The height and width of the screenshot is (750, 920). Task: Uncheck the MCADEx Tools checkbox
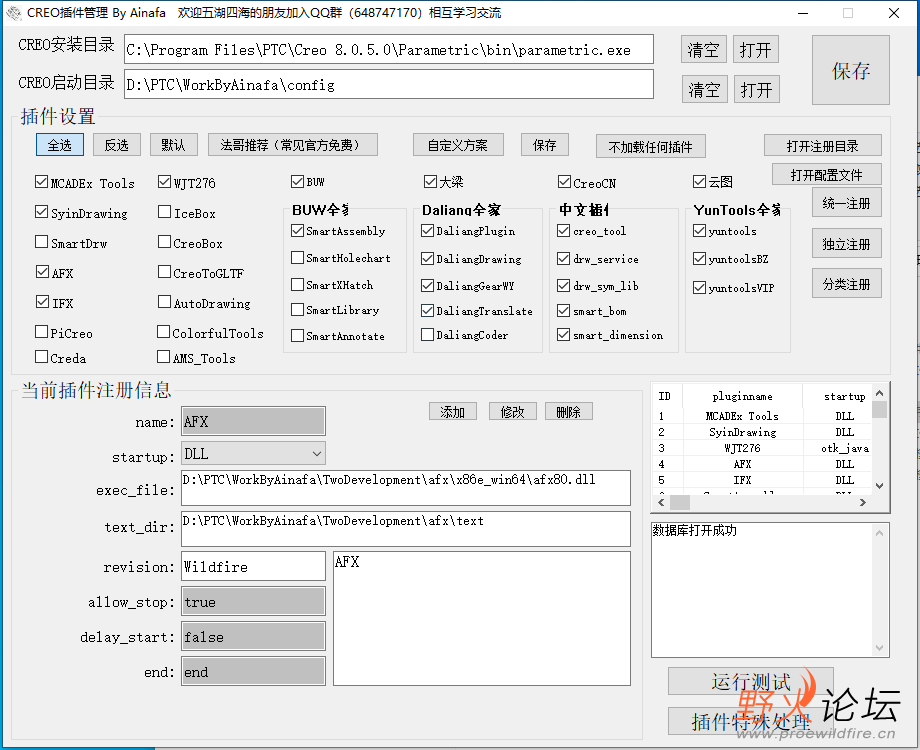(41, 183)
